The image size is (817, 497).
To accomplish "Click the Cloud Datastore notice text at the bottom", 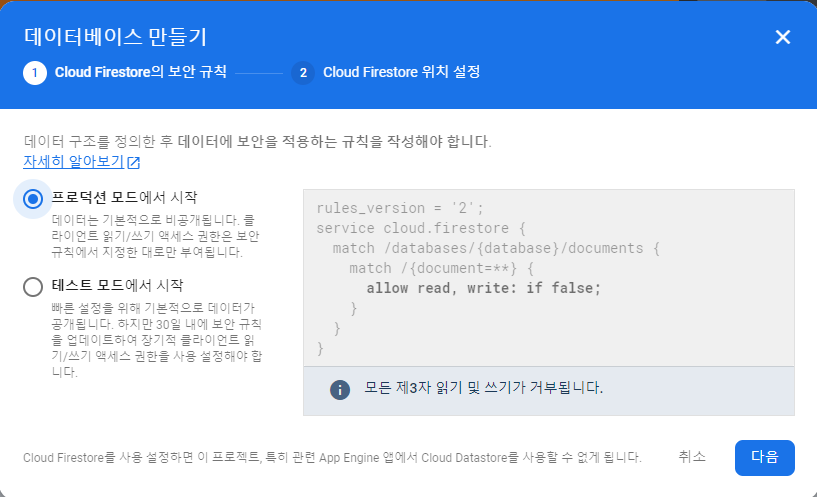I will coord(332,457).
